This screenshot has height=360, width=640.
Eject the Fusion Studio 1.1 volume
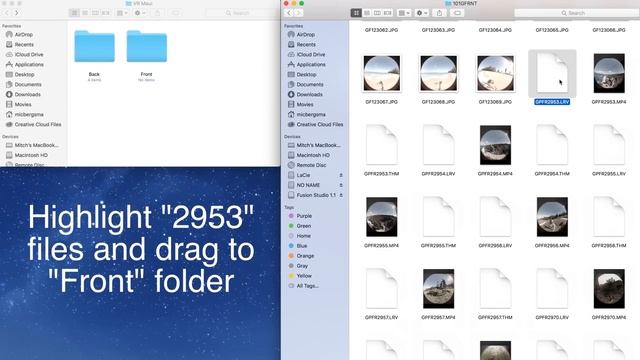[341, 195]
